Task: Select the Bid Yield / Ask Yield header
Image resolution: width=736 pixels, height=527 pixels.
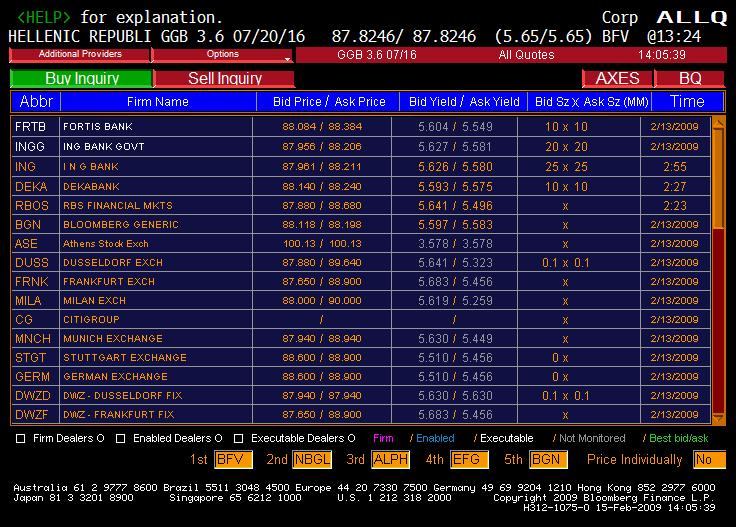Action: [464, 101]
